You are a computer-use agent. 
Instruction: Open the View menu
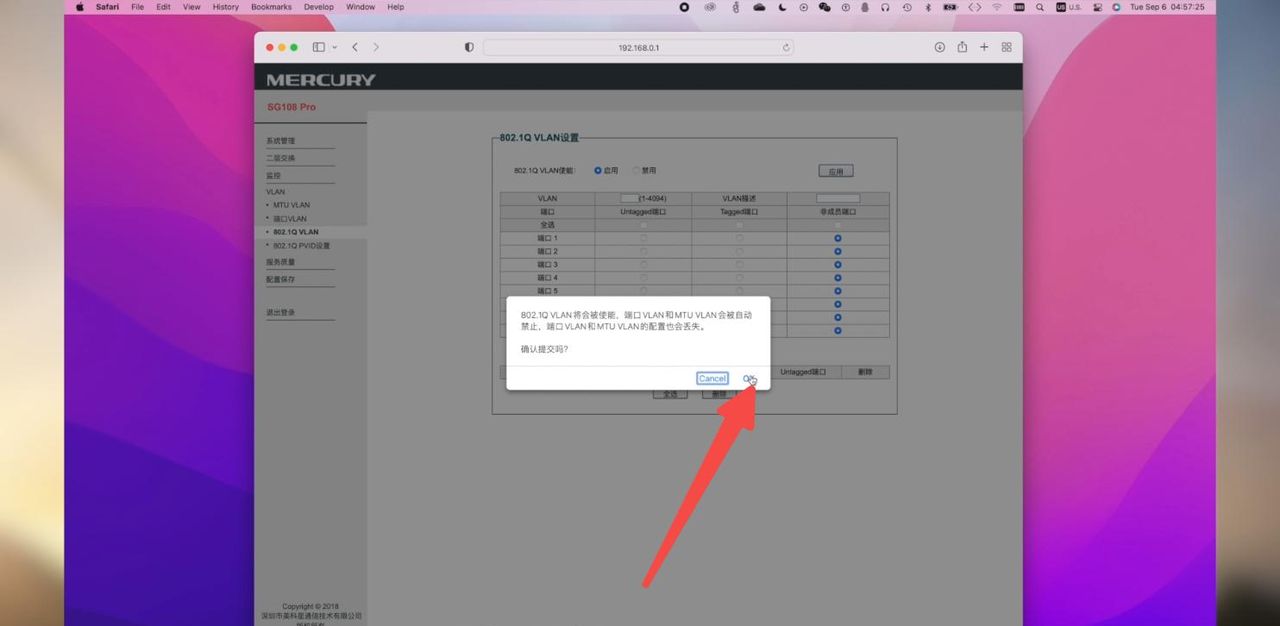(192, 7)
